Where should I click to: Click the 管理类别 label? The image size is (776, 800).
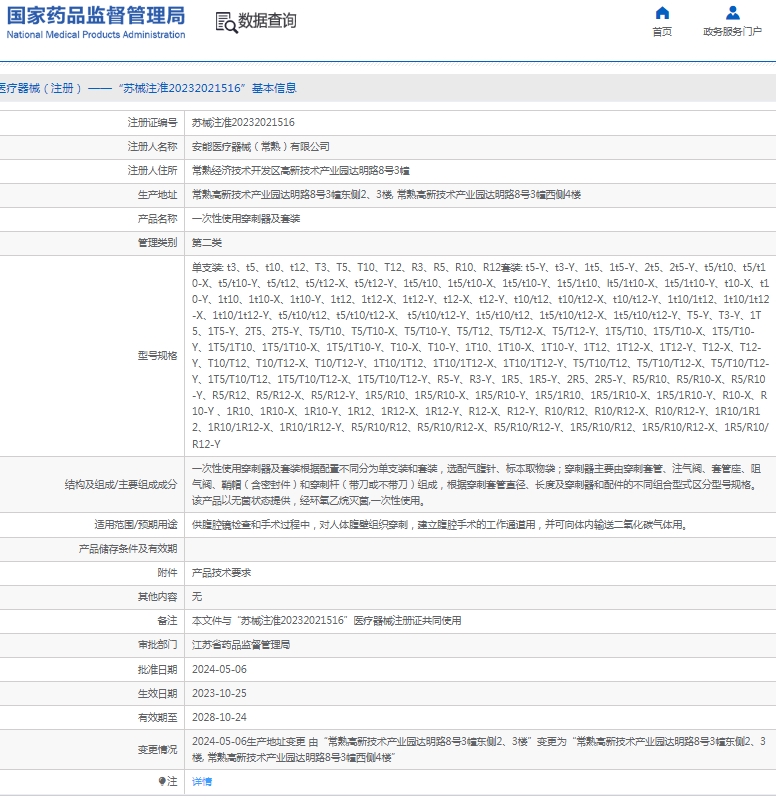coord(157,242)
